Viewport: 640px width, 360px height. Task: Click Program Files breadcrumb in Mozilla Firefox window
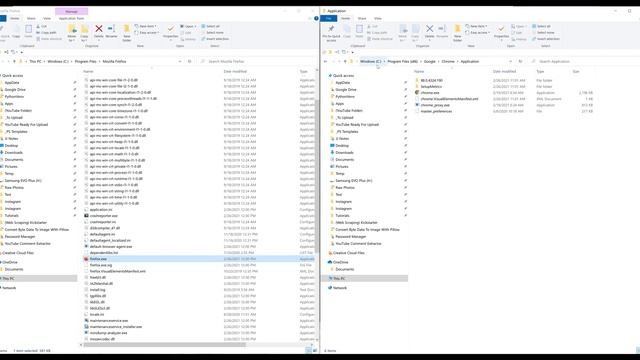85,61
